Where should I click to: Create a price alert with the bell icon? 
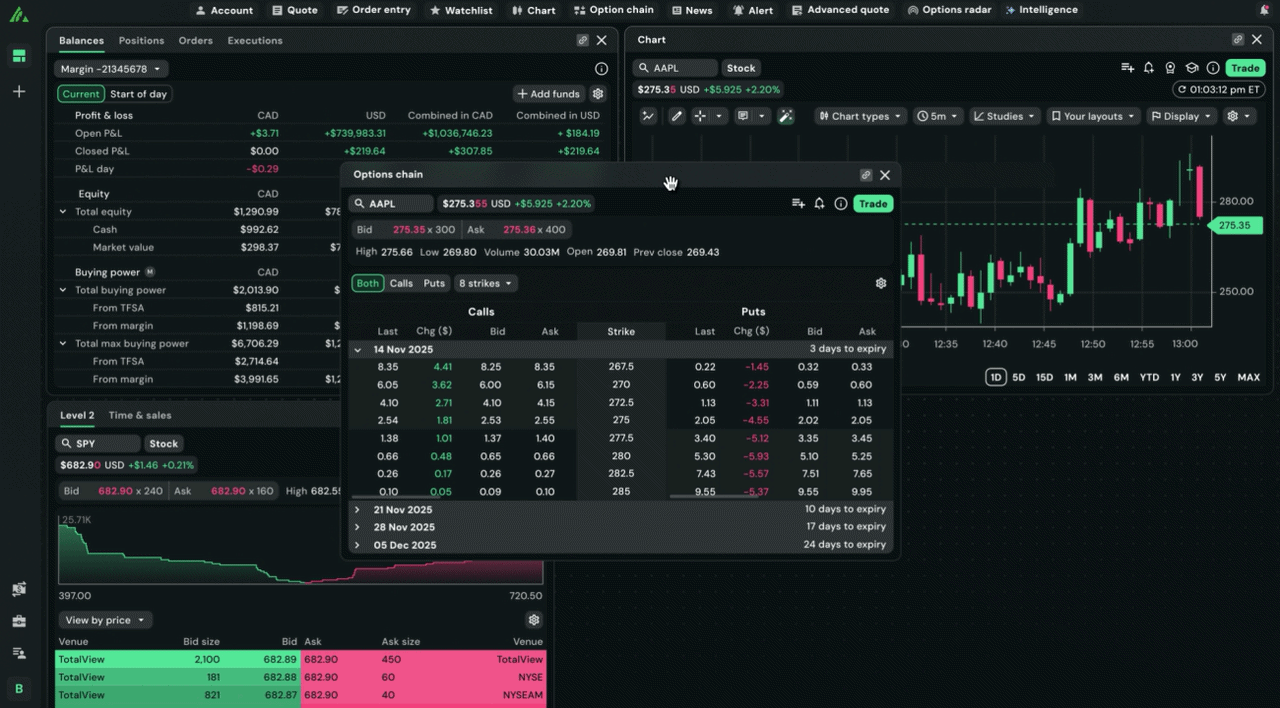pyautogui.click(x=818, y=203)
